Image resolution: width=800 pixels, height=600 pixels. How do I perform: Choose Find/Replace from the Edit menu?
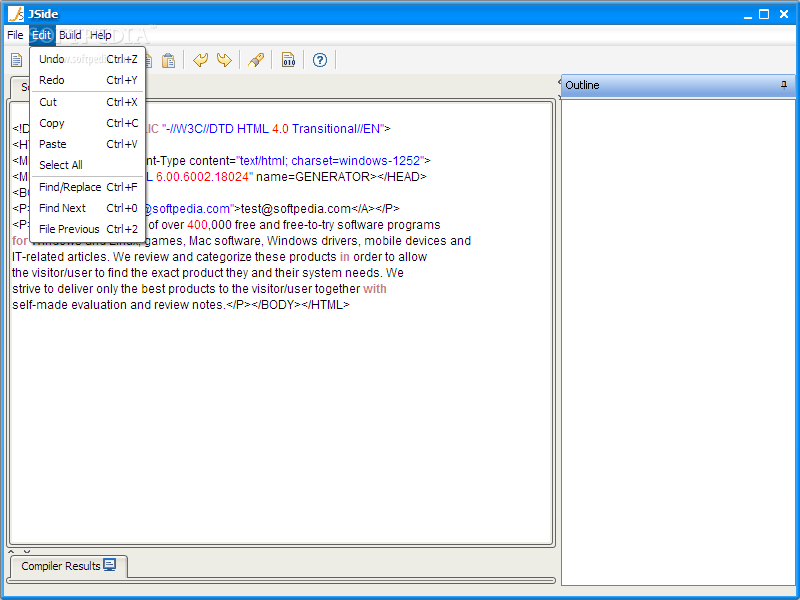pos(88,187)
